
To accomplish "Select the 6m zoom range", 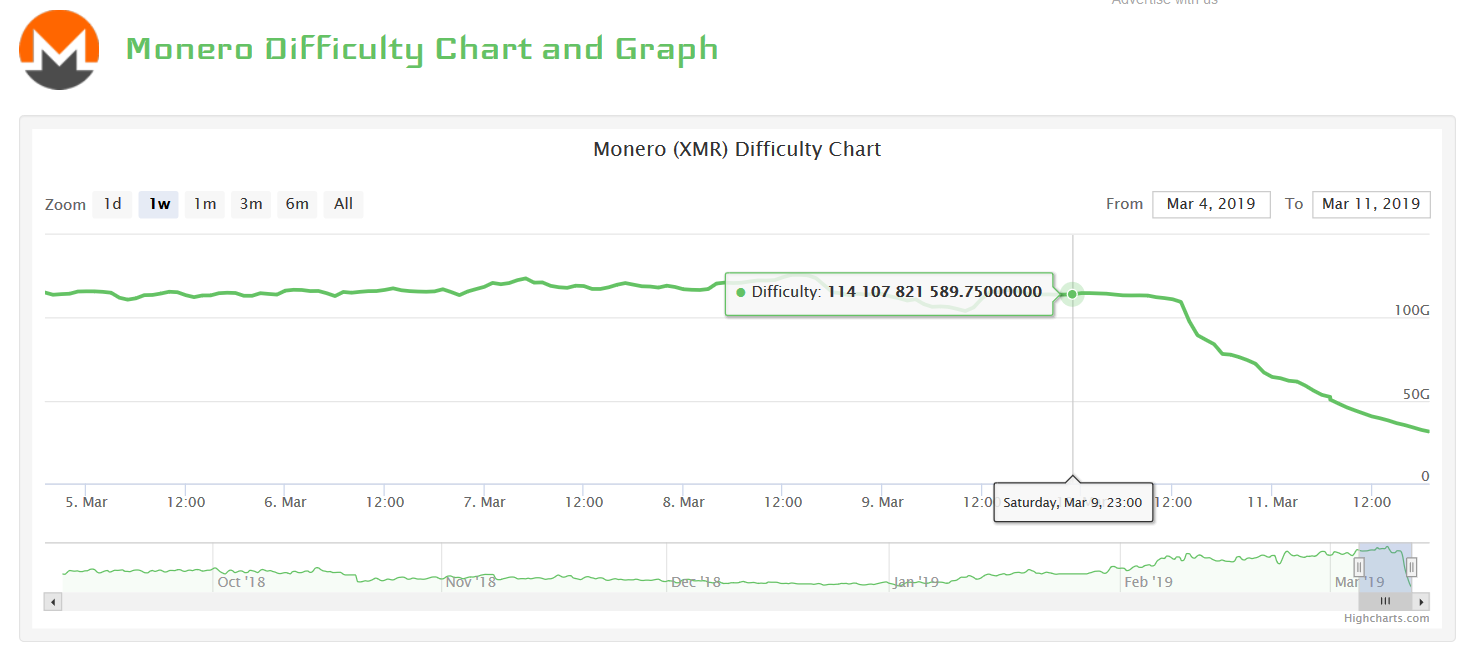I will click(x=297, y=204).
